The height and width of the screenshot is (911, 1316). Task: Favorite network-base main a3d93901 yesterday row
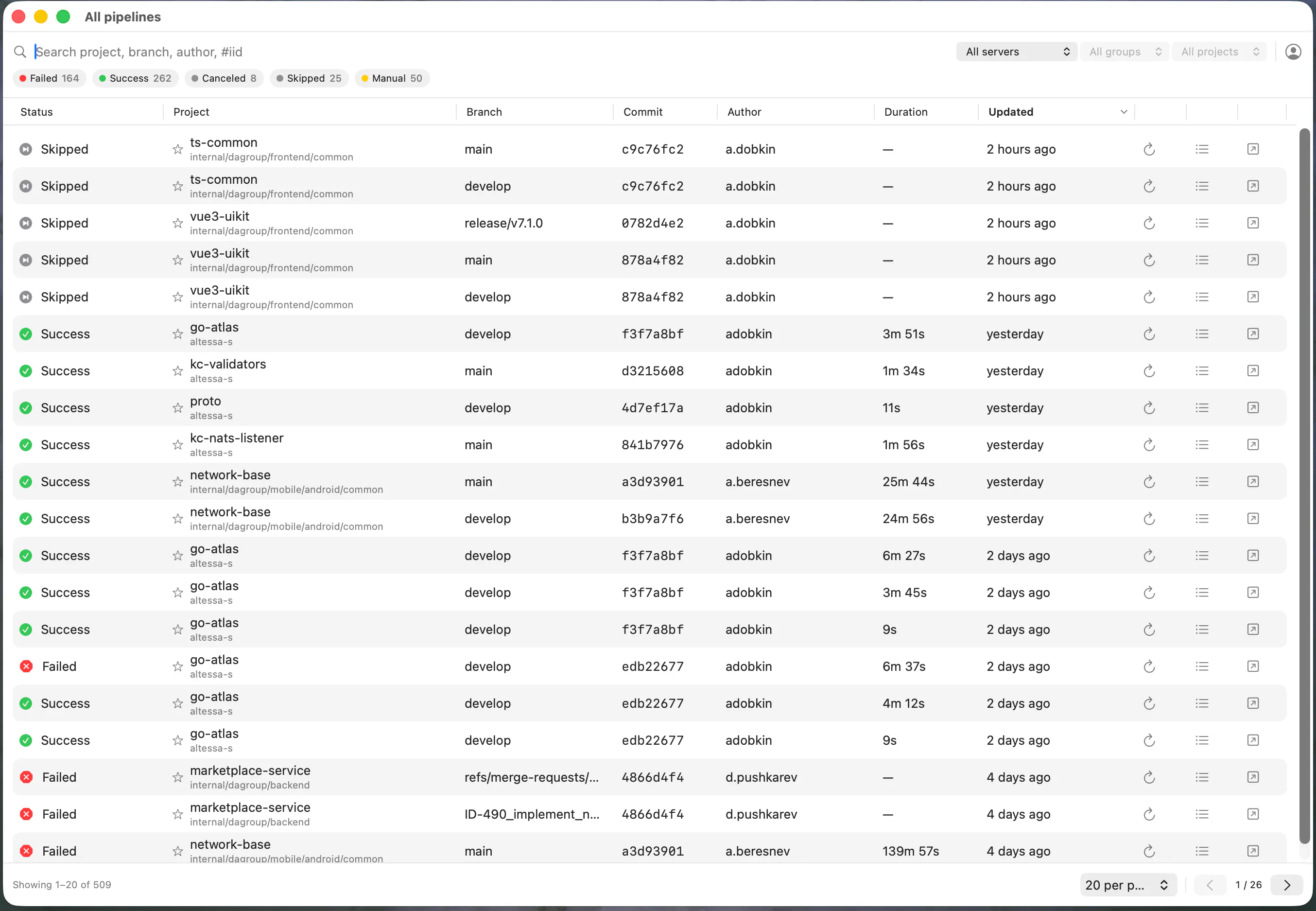(177, 482)
